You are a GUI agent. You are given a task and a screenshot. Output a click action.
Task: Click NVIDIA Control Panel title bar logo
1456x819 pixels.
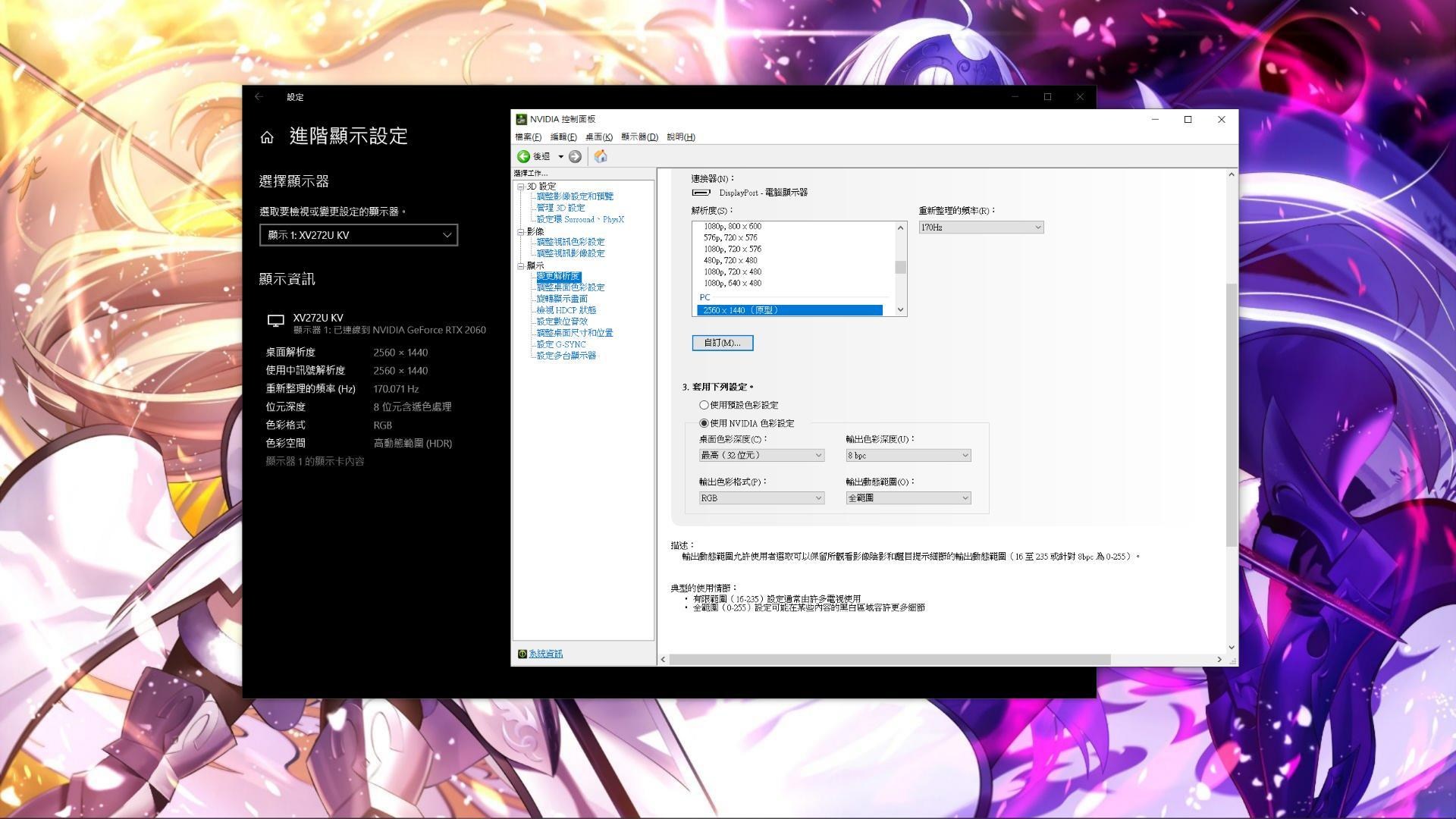click(x=521, y=119)
